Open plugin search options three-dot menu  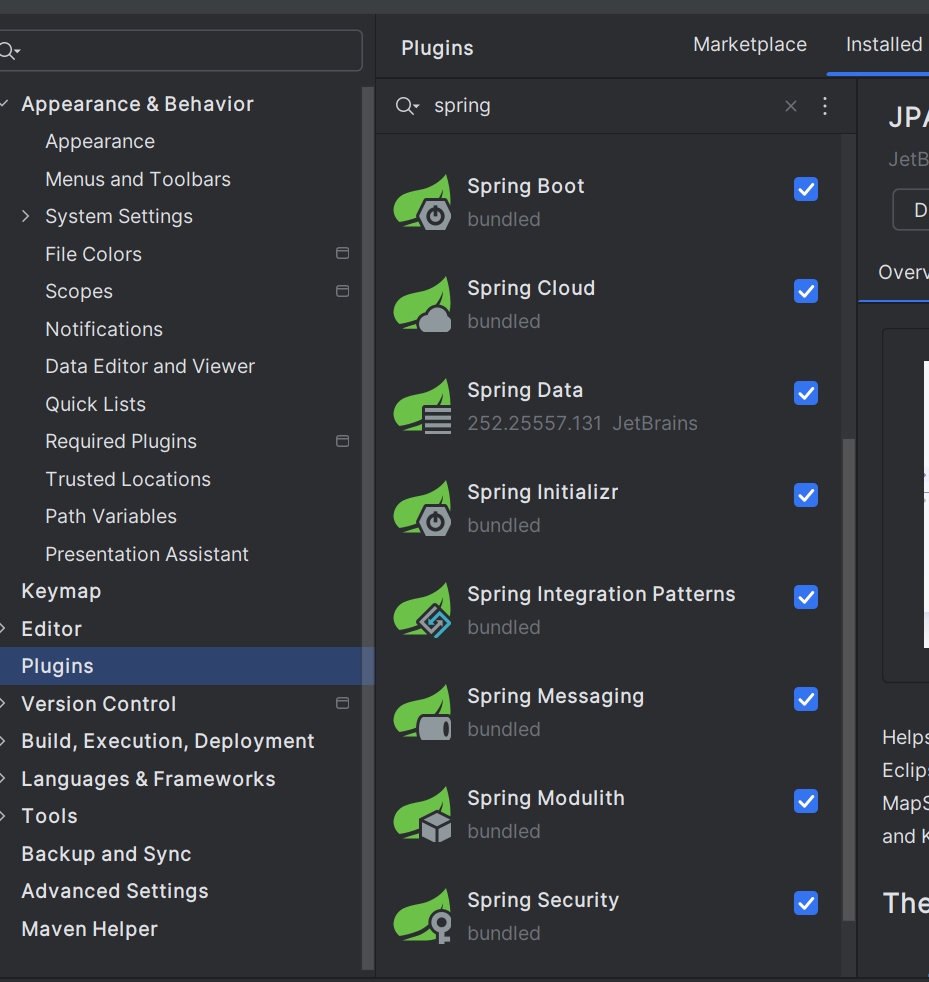(825, 106)
